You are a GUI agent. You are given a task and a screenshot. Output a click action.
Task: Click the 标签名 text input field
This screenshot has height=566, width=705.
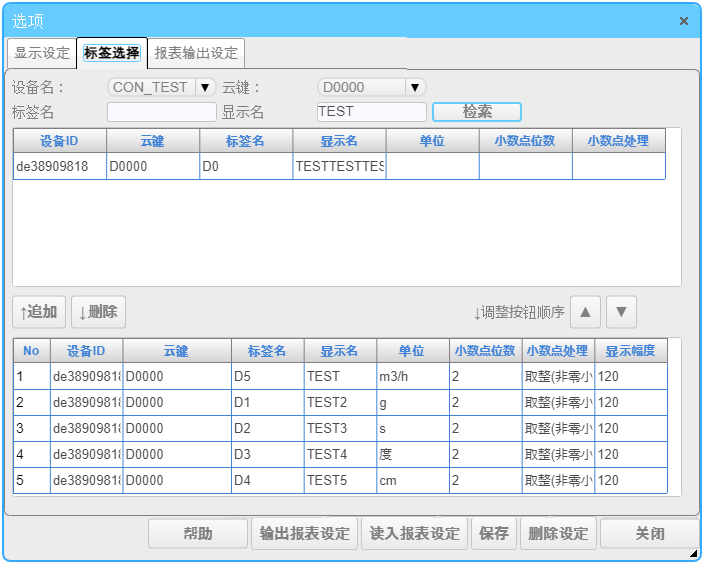coord(162,112)
